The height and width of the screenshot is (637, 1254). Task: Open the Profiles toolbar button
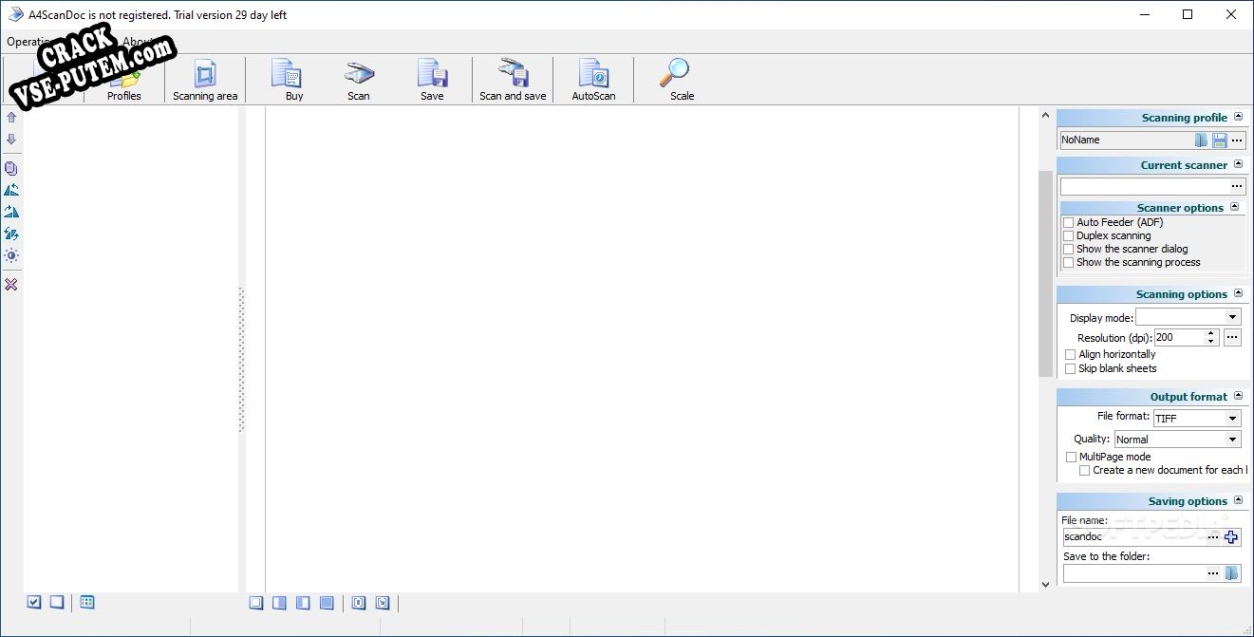tap(124, 80)
